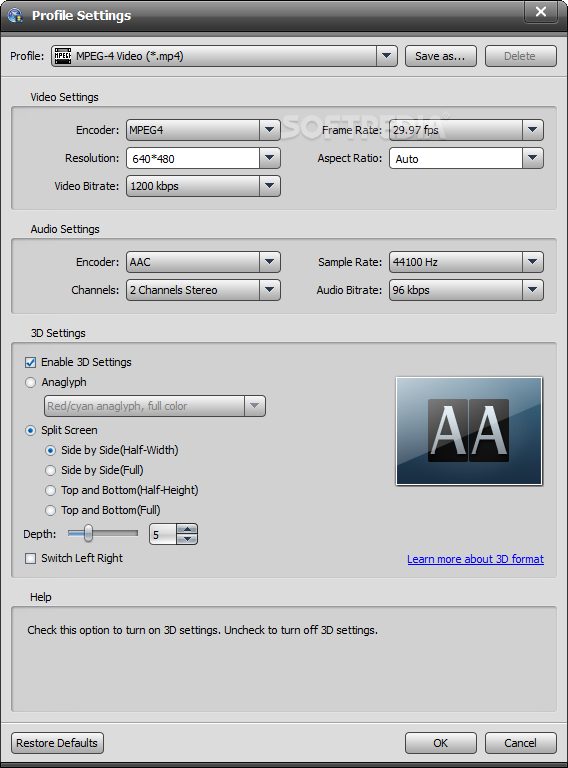This screenshot has height=768, width=568.
Task: Select Side by Side(Half-Width) option
Action: click(50, 450)
